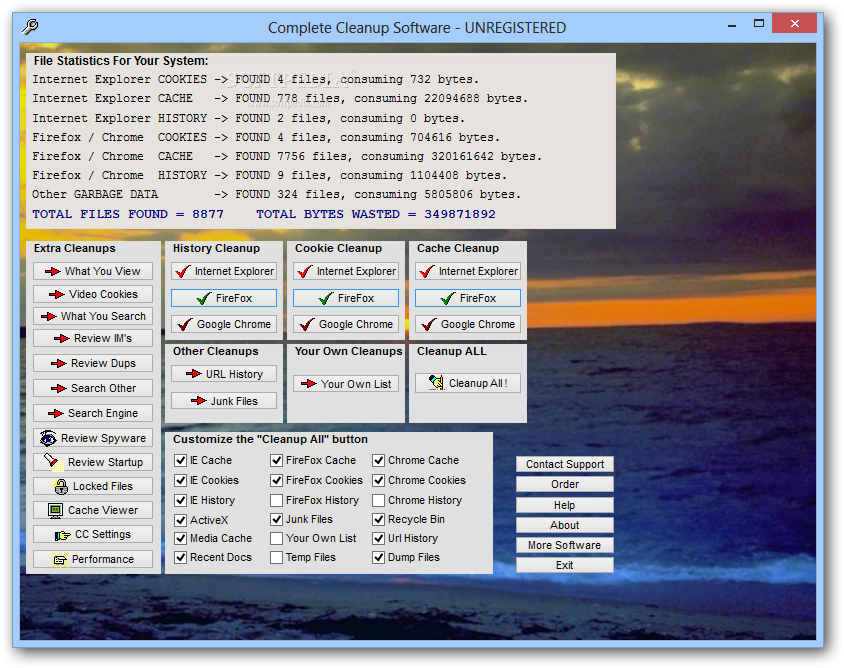This screenshot has height=668, width=844.
Task: Clean Google Chrome cookies
Action: pyautogui.click(x=346, y=324)
